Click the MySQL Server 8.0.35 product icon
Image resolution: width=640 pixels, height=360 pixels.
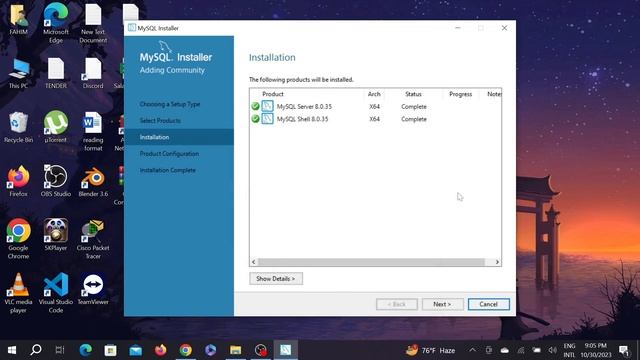(x=267, y=106)
